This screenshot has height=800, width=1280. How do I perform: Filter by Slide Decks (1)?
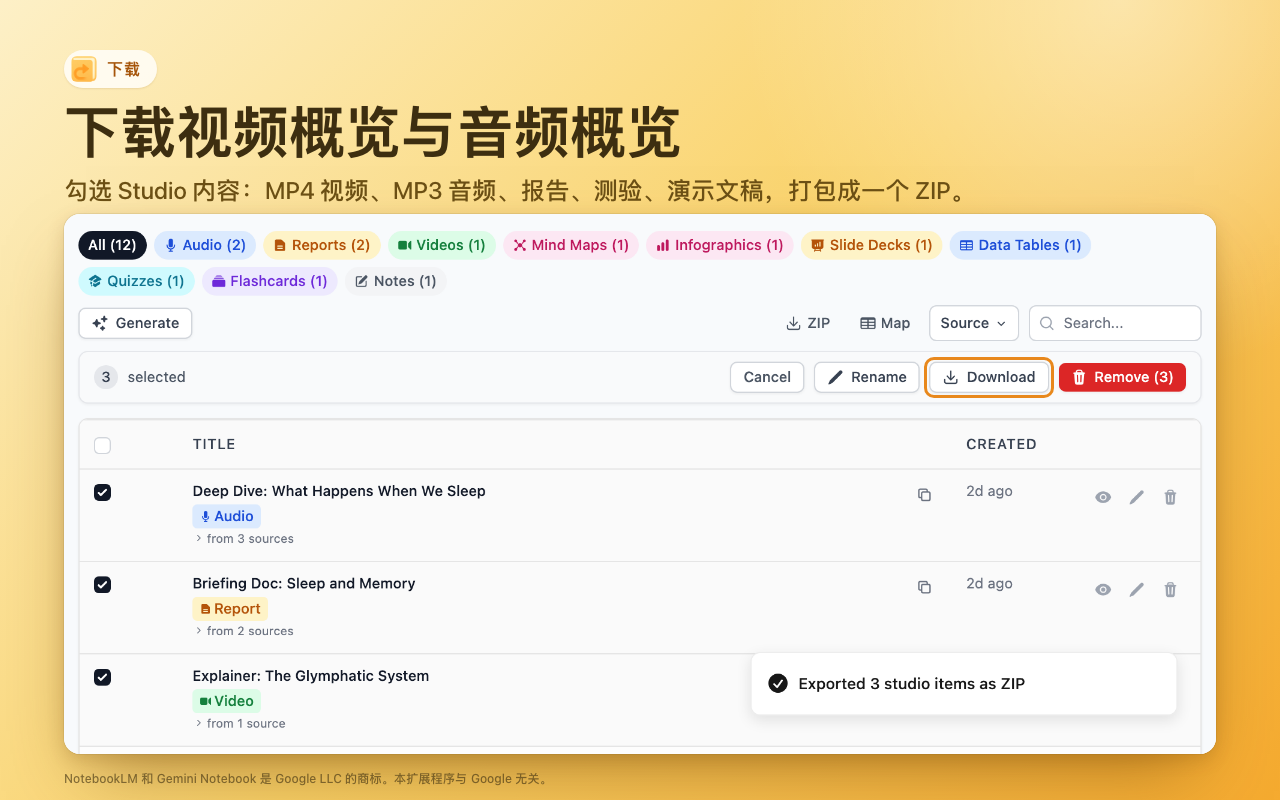(x=871, y=245)
